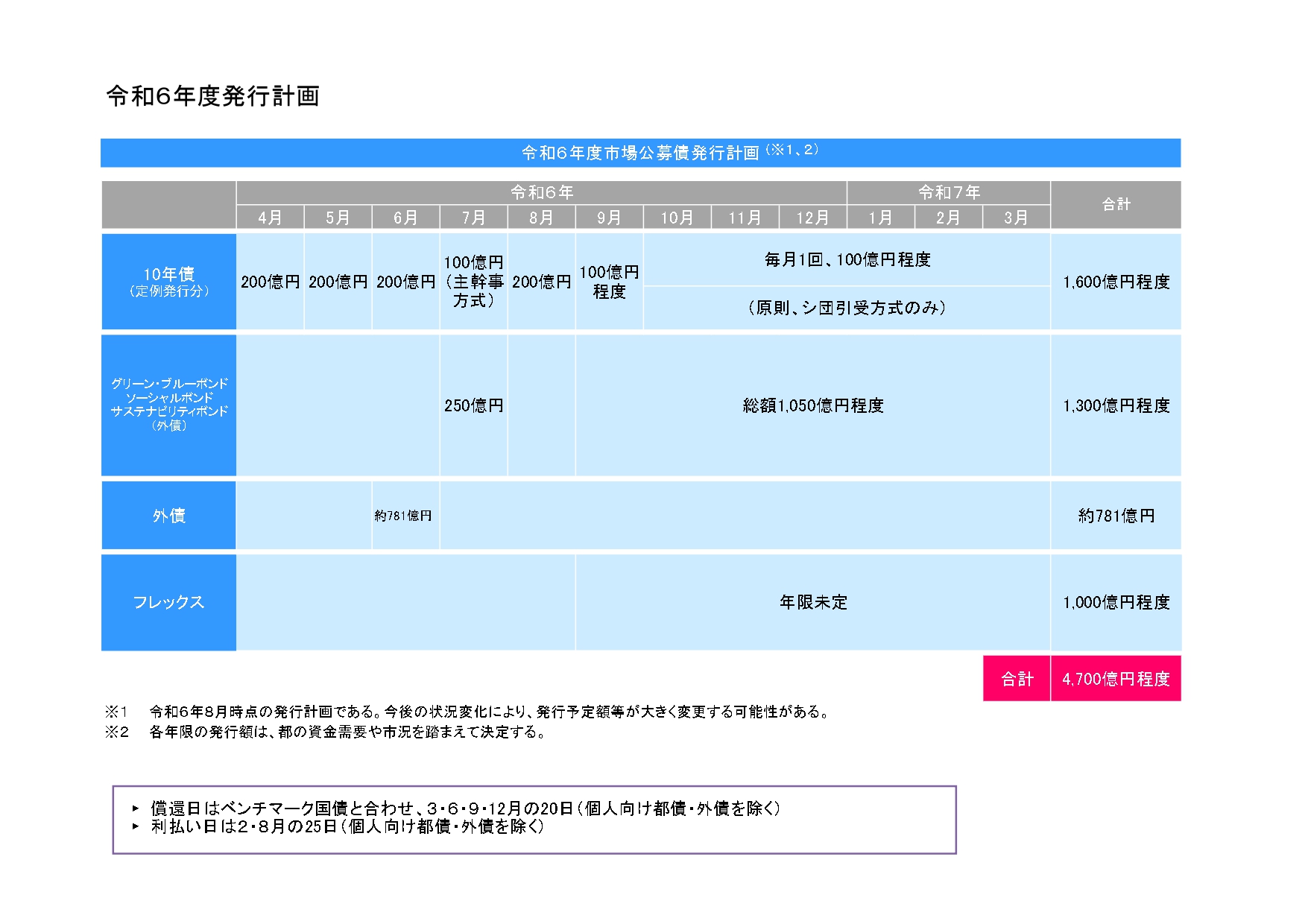Image resolution: width=1308 pixels, height=924 pixels.
Task: Click 200億円 in the May column
Action: (338, 282)
